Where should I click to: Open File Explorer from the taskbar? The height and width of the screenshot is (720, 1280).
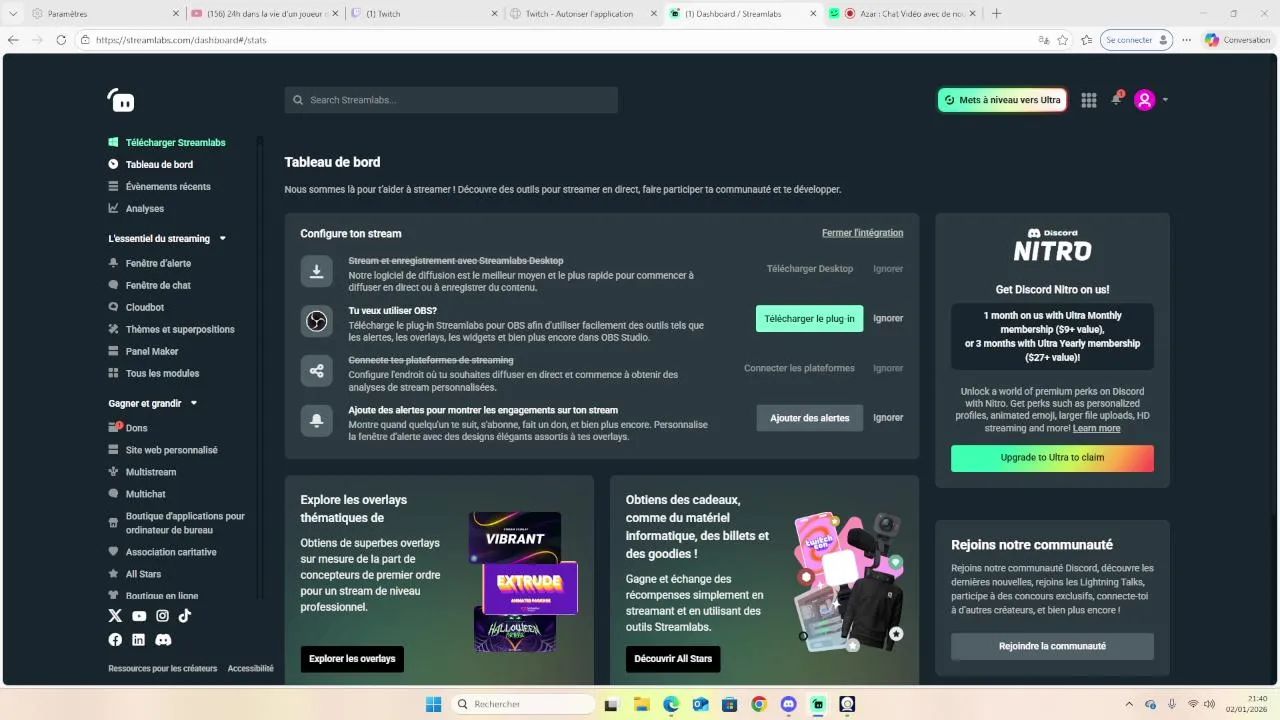[641, 704]
